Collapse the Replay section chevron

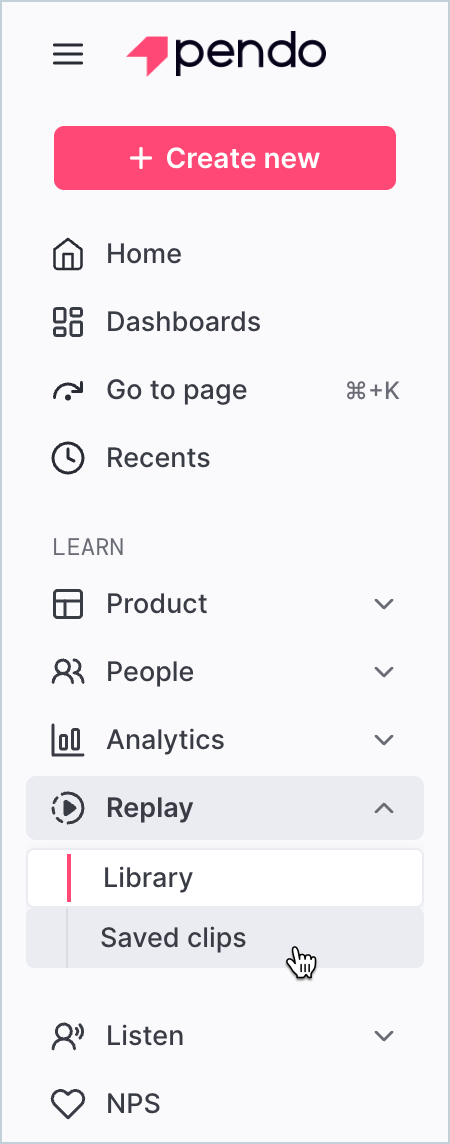(x=384, y=808)
